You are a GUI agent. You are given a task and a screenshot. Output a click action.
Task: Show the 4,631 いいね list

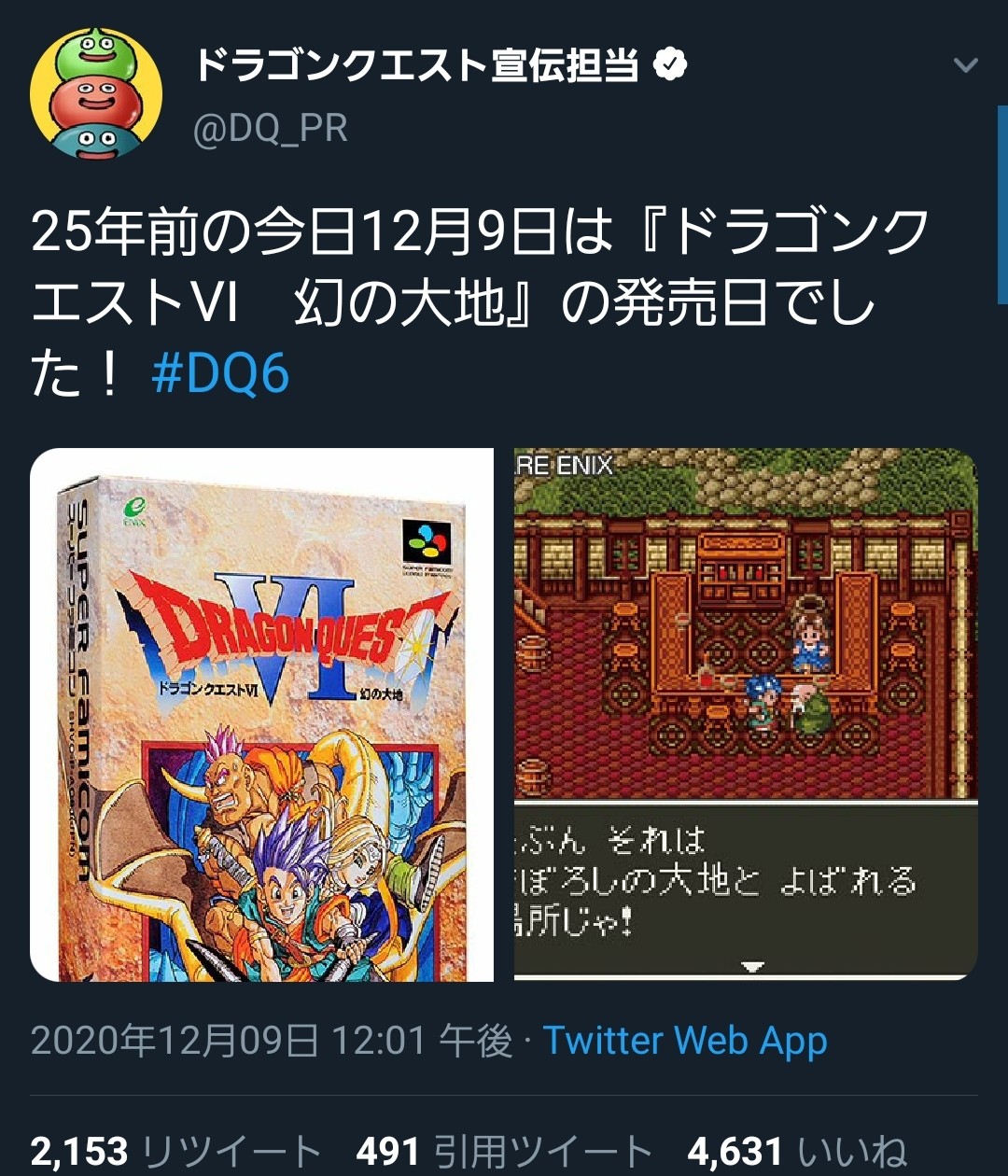[797, 1153]
